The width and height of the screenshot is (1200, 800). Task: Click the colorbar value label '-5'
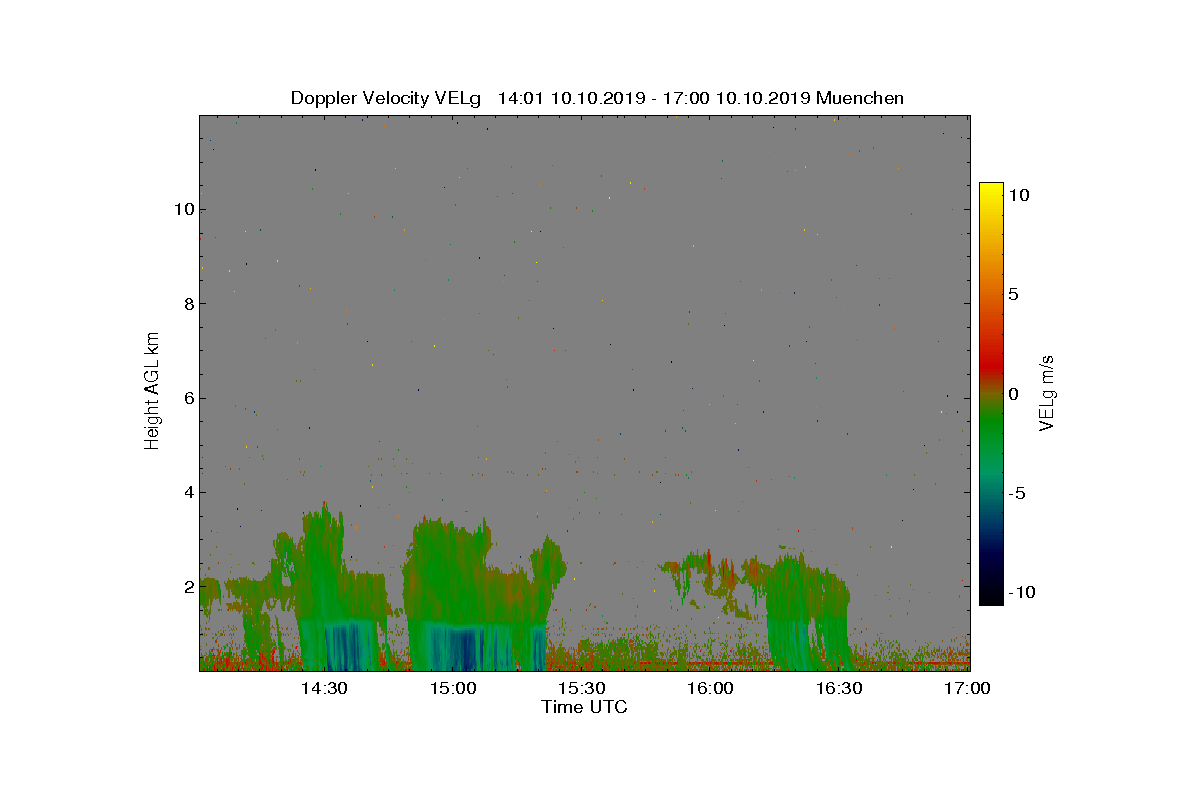point(1017,493)
